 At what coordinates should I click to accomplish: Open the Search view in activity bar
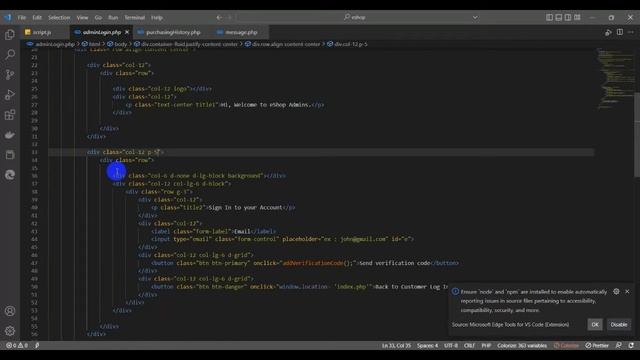coord(10,54)
